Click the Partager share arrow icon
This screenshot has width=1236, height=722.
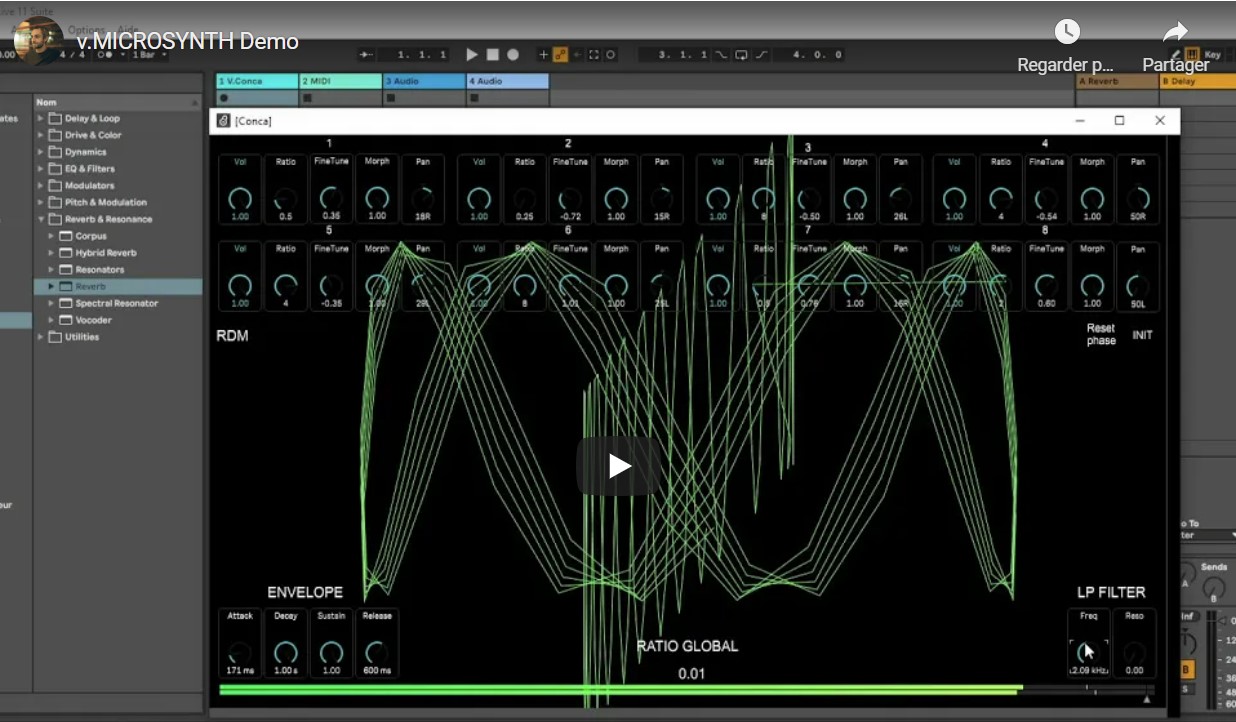coord(1175,32)
